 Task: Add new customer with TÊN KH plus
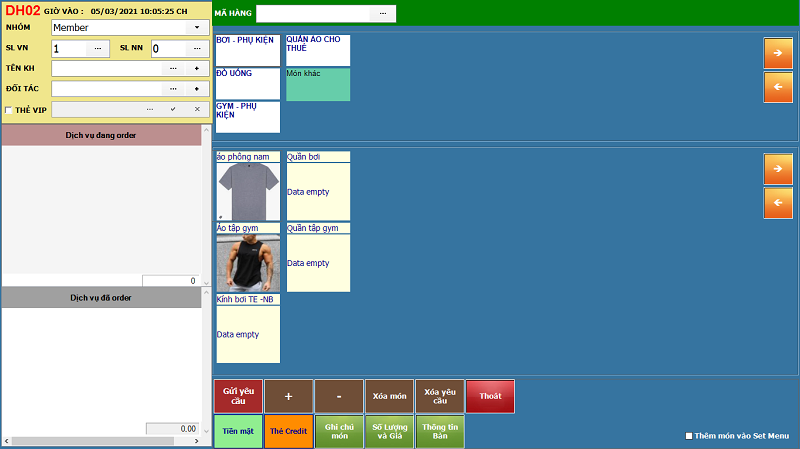(197, 68)
